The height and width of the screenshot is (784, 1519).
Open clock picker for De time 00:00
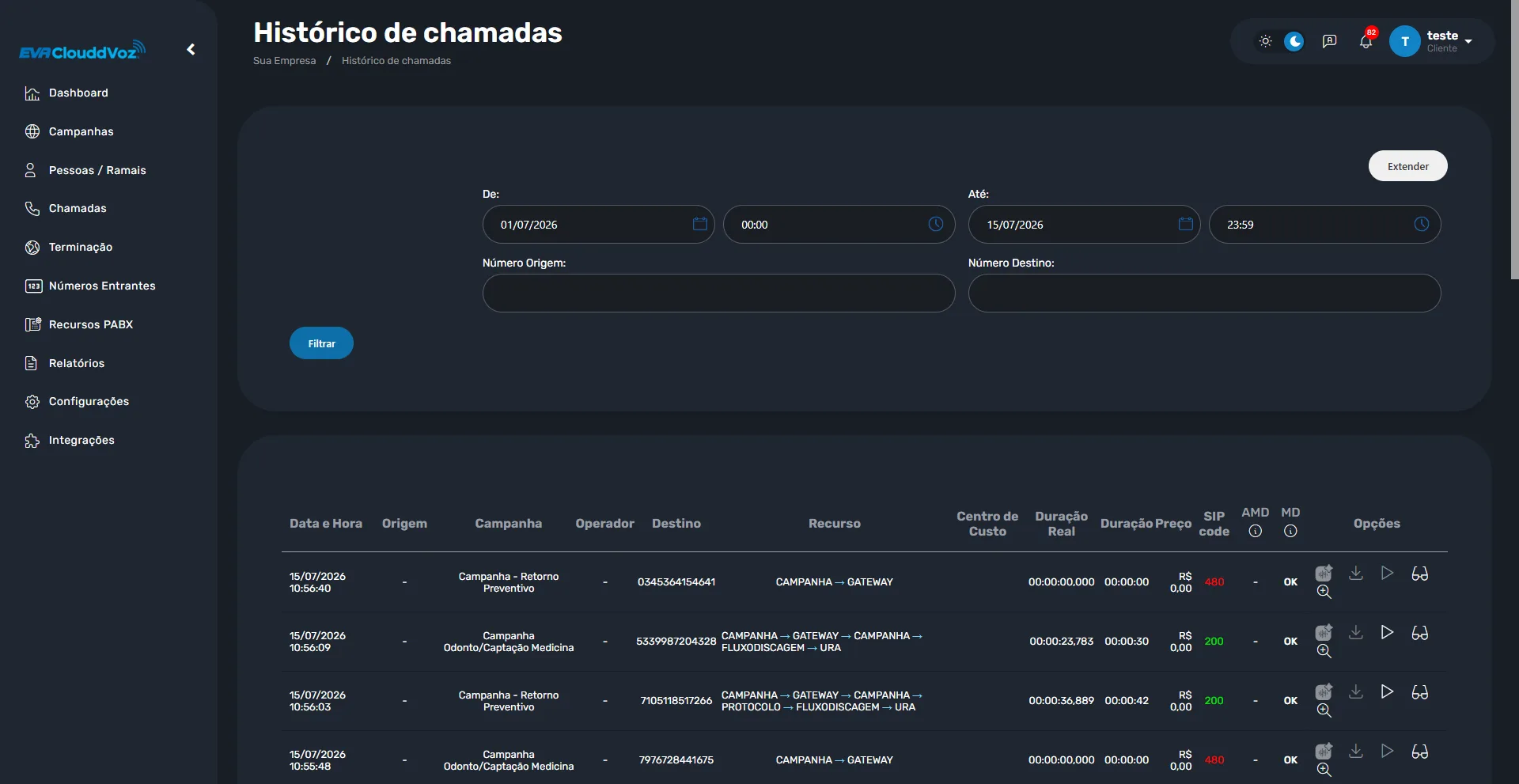[x=936, y=224]
